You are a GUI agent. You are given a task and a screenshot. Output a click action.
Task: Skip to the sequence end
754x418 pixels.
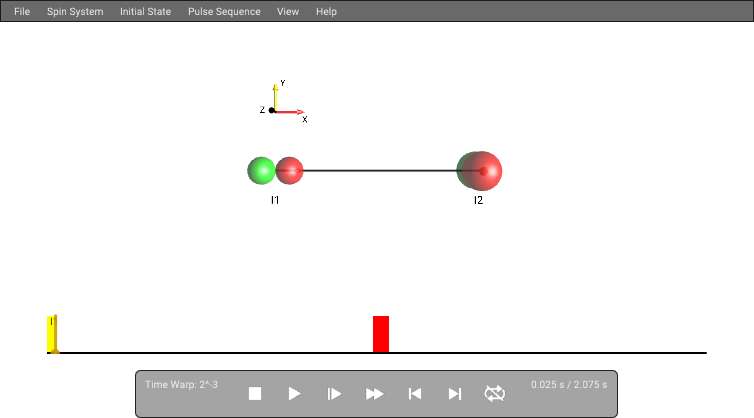tap(455, 394)
